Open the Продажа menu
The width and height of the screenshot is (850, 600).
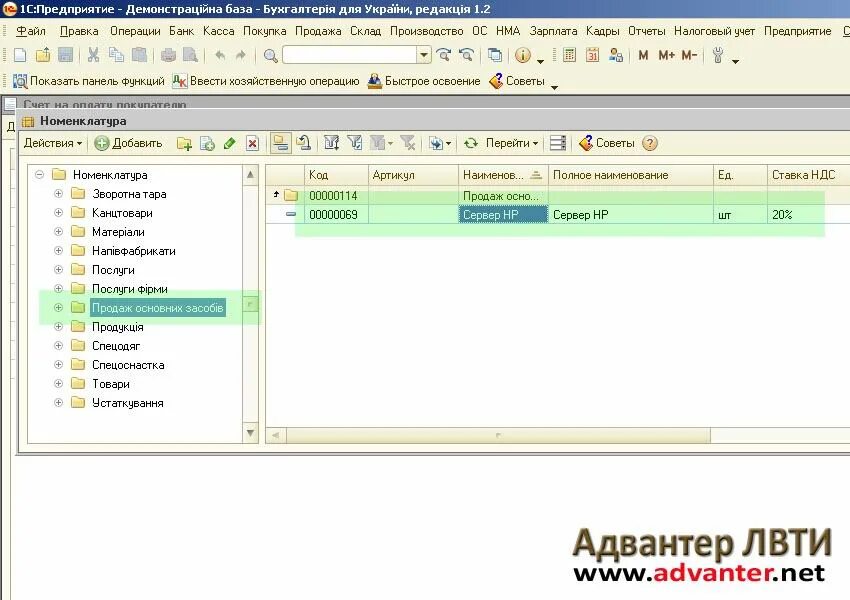click(x=318, y=31)
